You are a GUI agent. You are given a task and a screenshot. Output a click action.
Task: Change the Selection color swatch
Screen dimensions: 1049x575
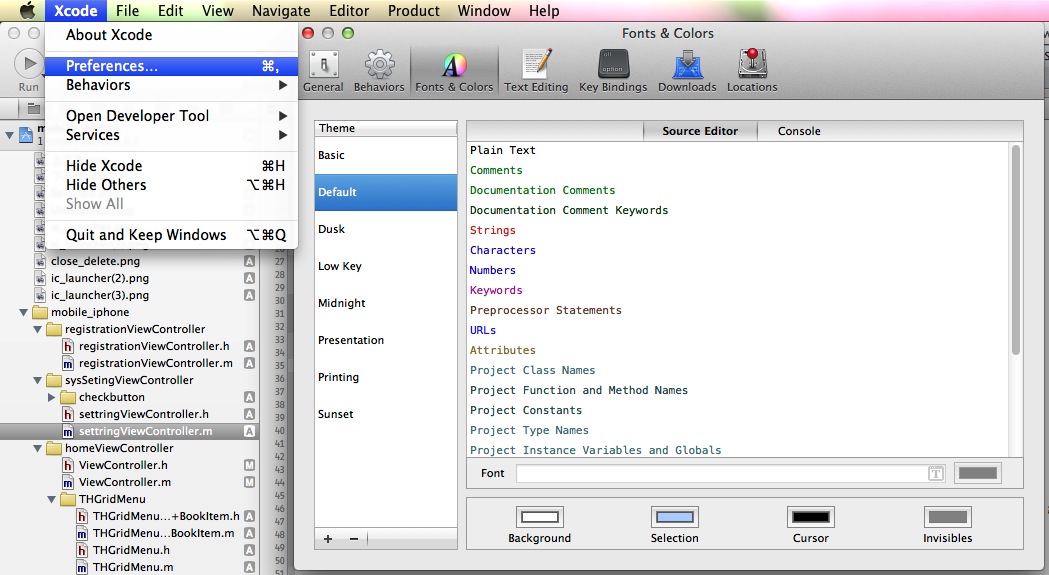coord(674,517)
